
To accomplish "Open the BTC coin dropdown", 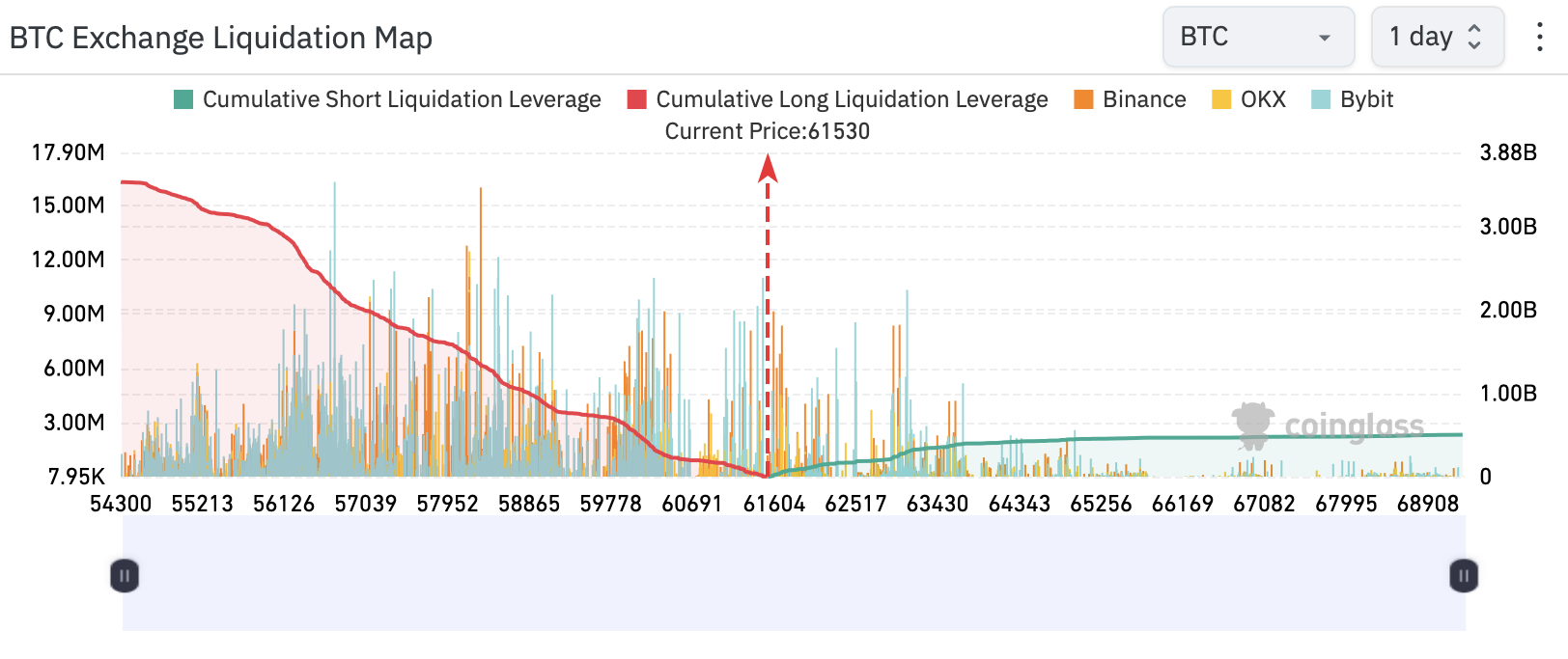I will click(1258, 38).
